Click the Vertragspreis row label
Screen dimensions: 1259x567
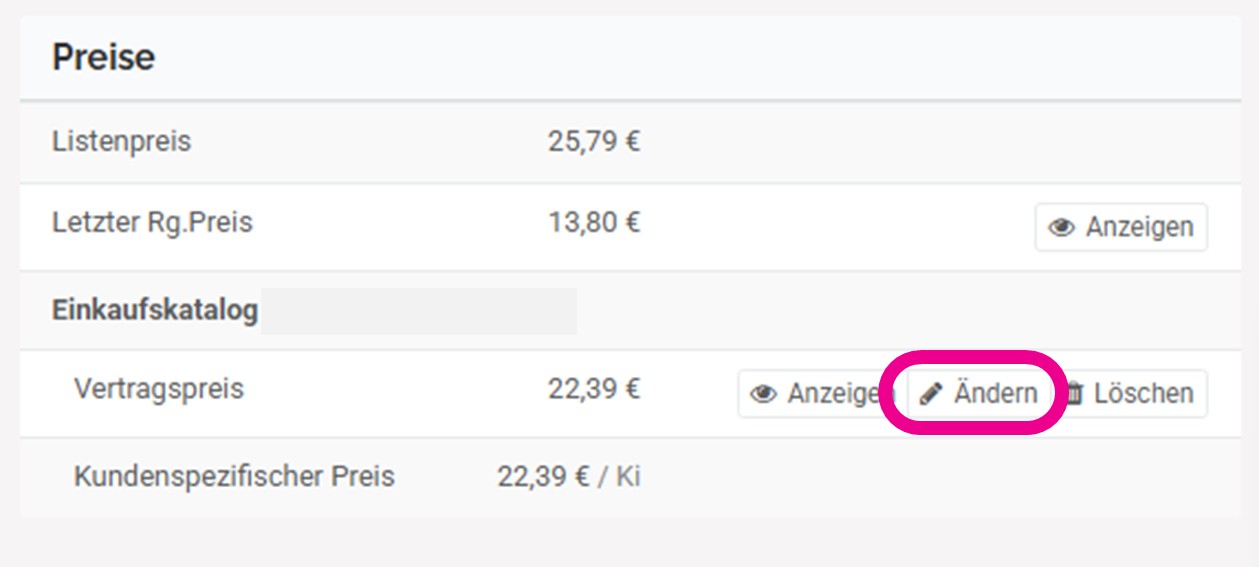coord(159,389)
